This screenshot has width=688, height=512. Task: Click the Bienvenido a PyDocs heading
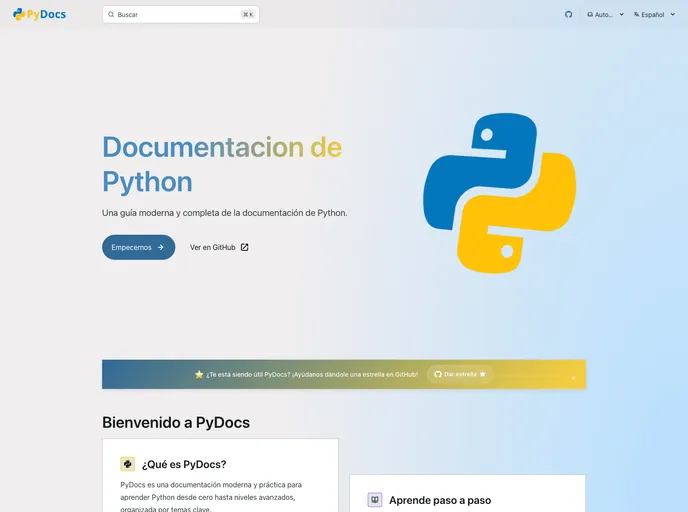pyautogui.click(x=176, y=422)
